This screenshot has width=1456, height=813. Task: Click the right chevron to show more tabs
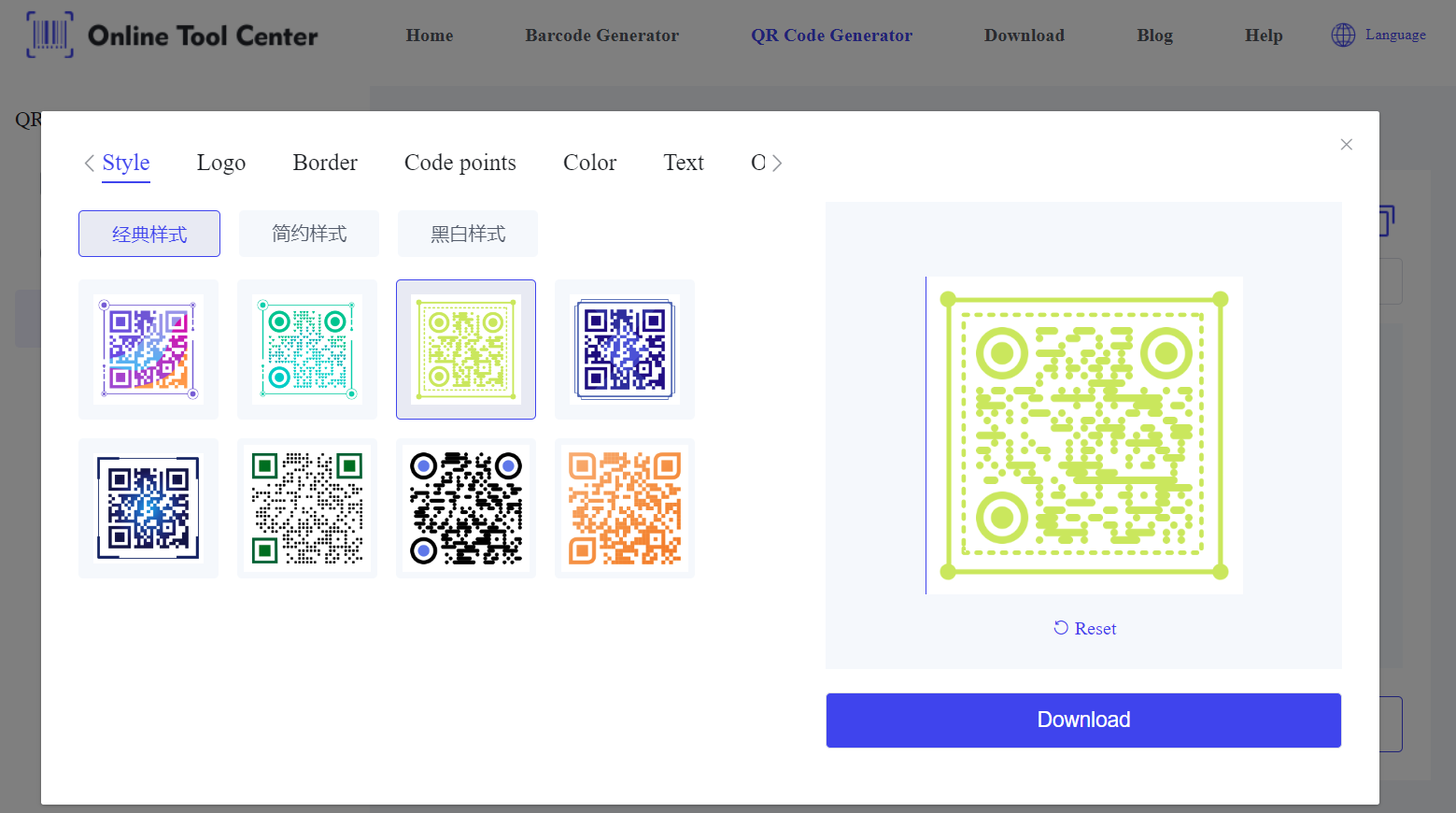coord(776,163)
